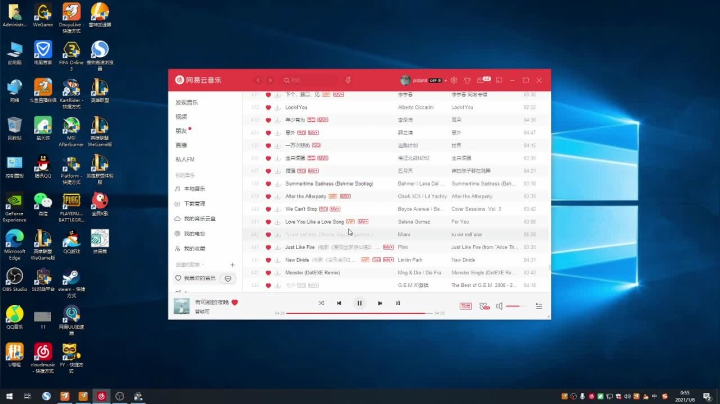Click NetEase Cloud Music taskbar icon
Image resolution: width=720 pixels, height=404 pixels.
[x=101, y=396]
